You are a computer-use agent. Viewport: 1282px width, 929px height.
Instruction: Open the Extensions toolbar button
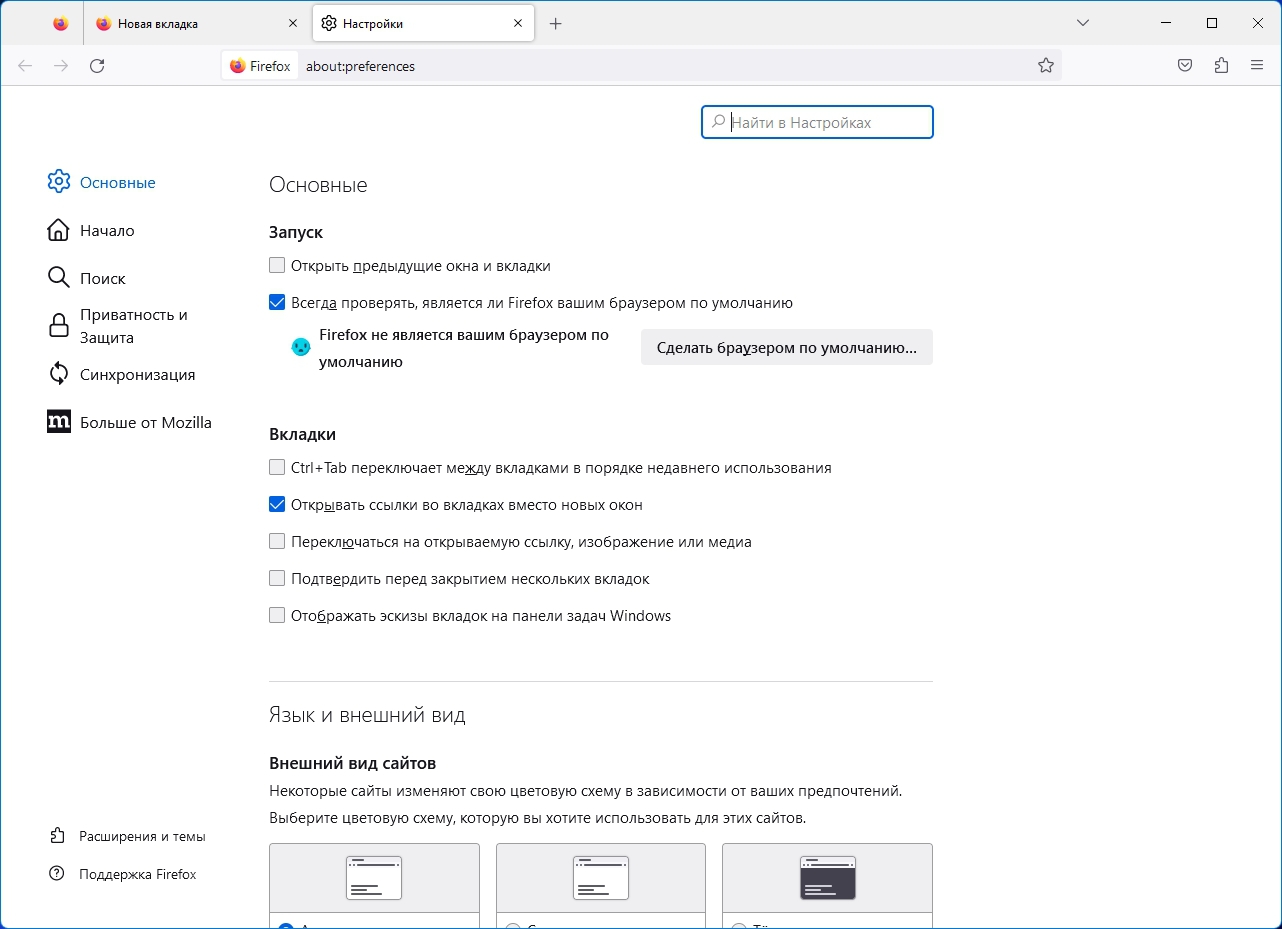(x=1221, y=66)
